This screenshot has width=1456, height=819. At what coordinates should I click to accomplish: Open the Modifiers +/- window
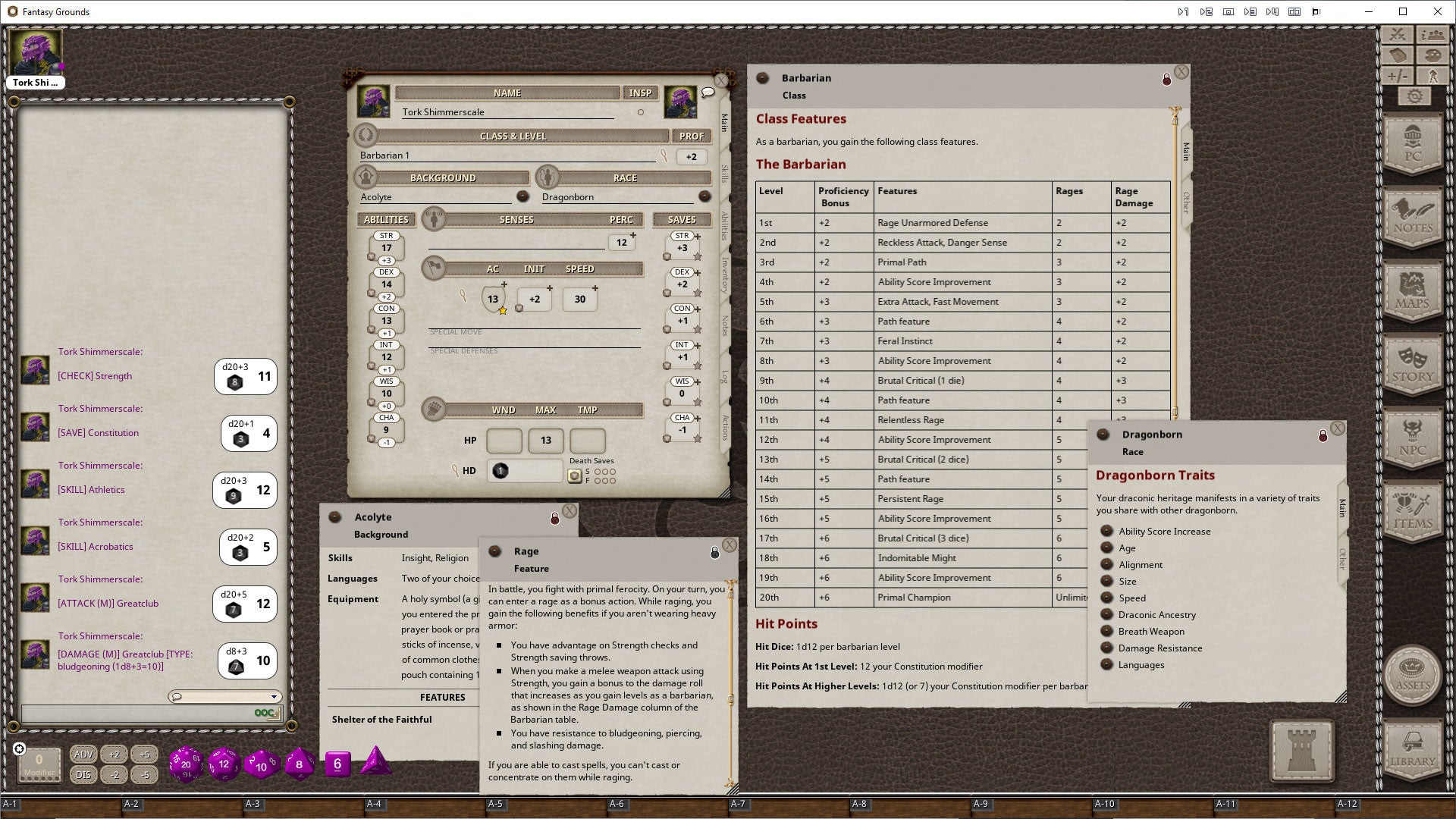point(1397,76)
